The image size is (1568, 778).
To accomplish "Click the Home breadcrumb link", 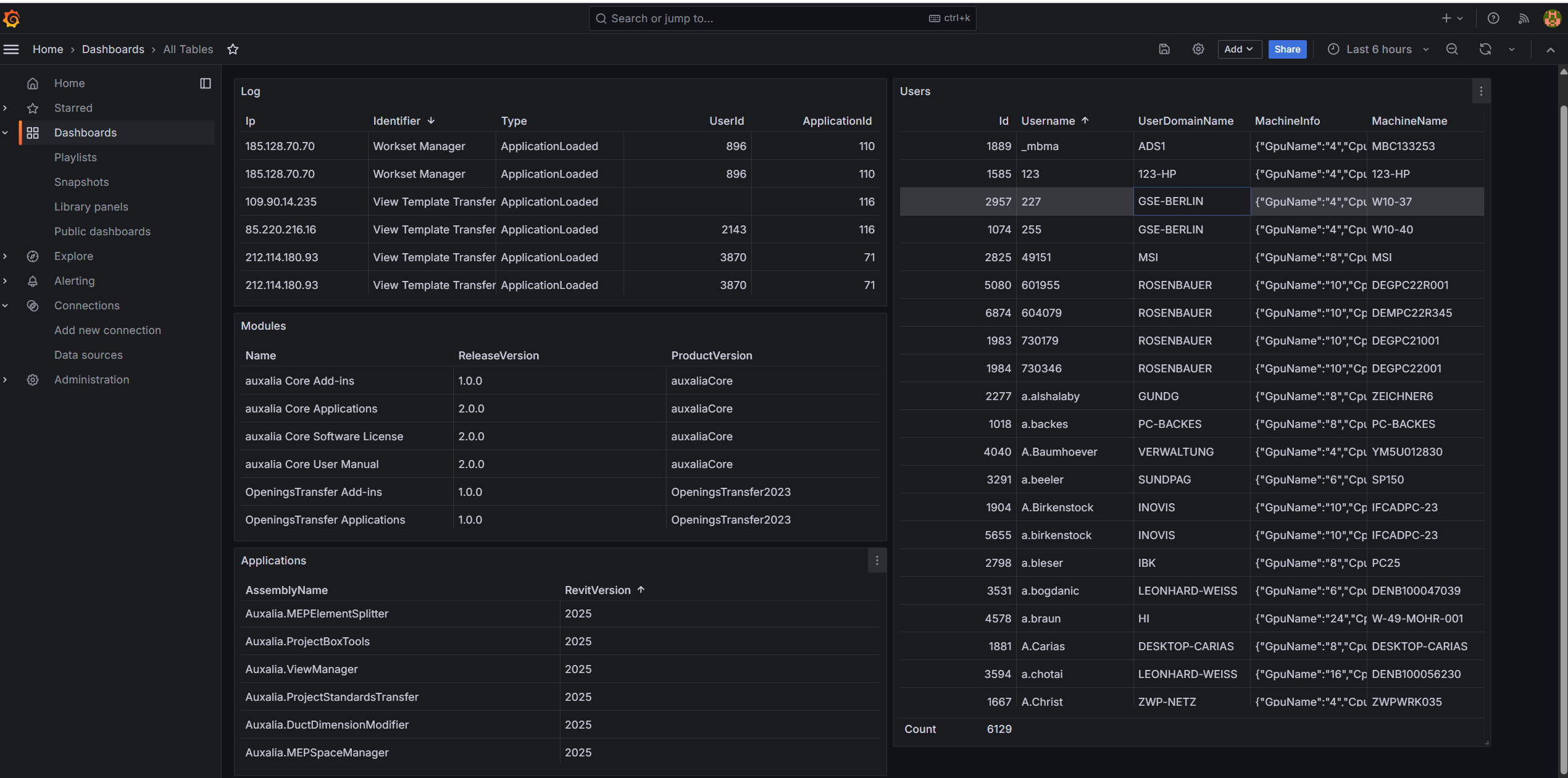I will click(48, 49).
